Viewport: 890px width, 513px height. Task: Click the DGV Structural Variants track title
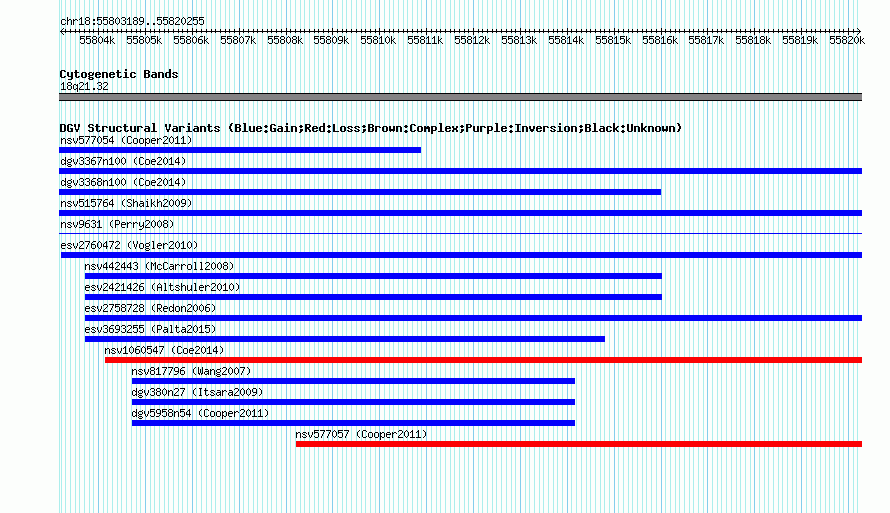click(x=371, y=128)
